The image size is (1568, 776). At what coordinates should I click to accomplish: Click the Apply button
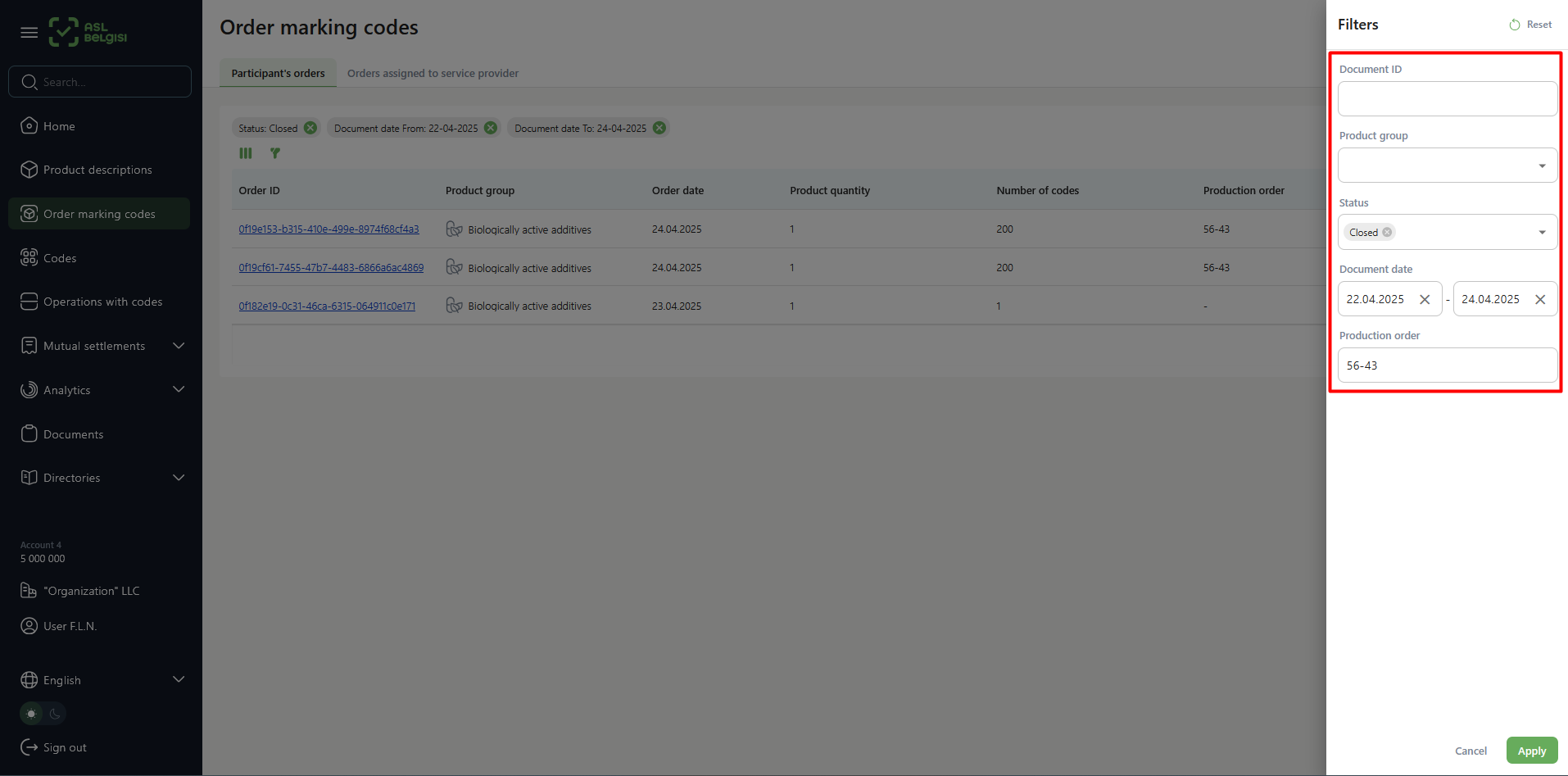pos(1532,751)
